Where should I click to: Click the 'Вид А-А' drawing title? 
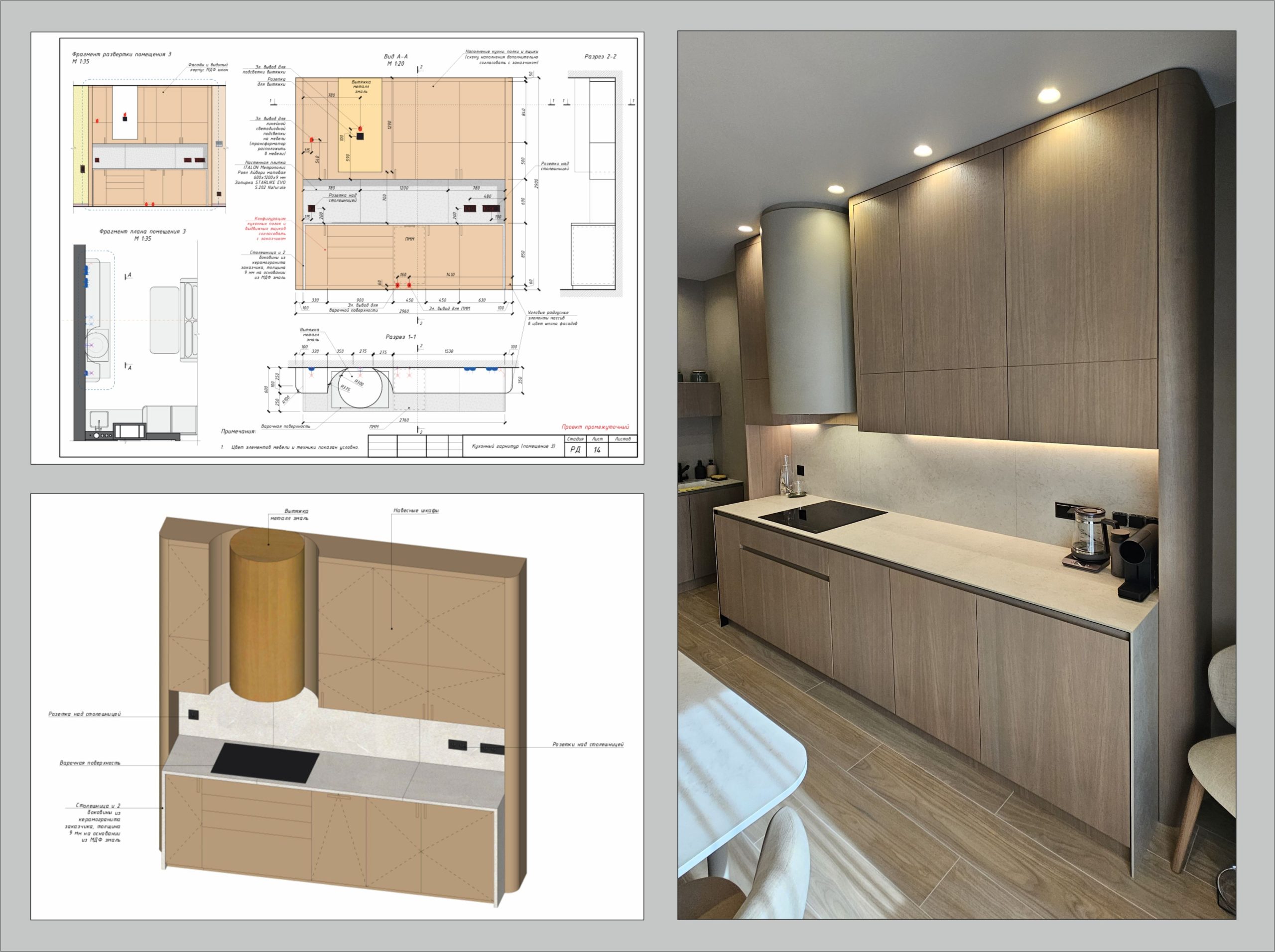pos(396,56)
